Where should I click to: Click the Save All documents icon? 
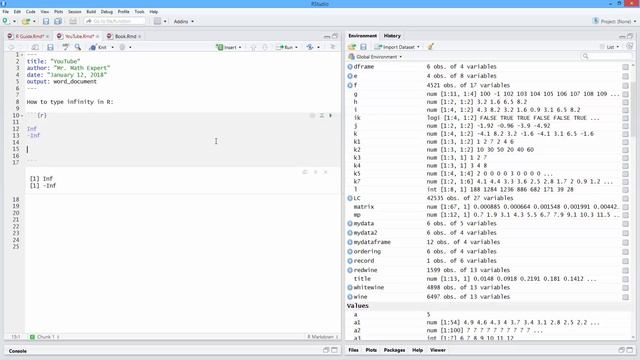click(x=58, y=21)
